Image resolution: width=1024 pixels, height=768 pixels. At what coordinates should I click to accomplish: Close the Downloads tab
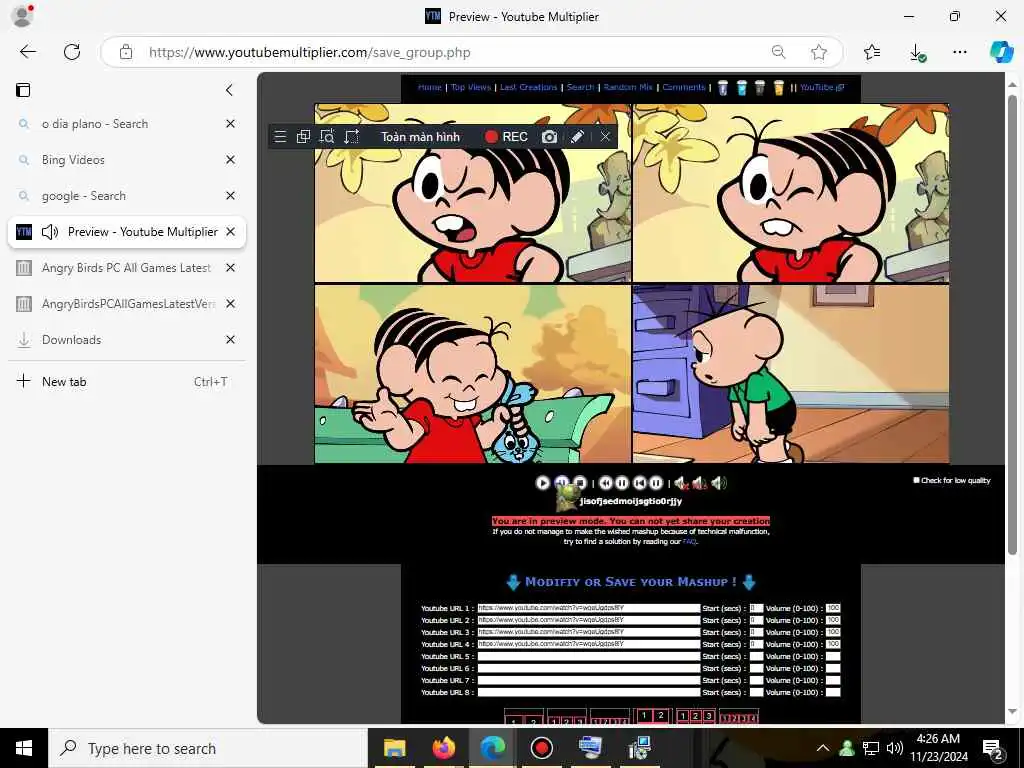231,340
